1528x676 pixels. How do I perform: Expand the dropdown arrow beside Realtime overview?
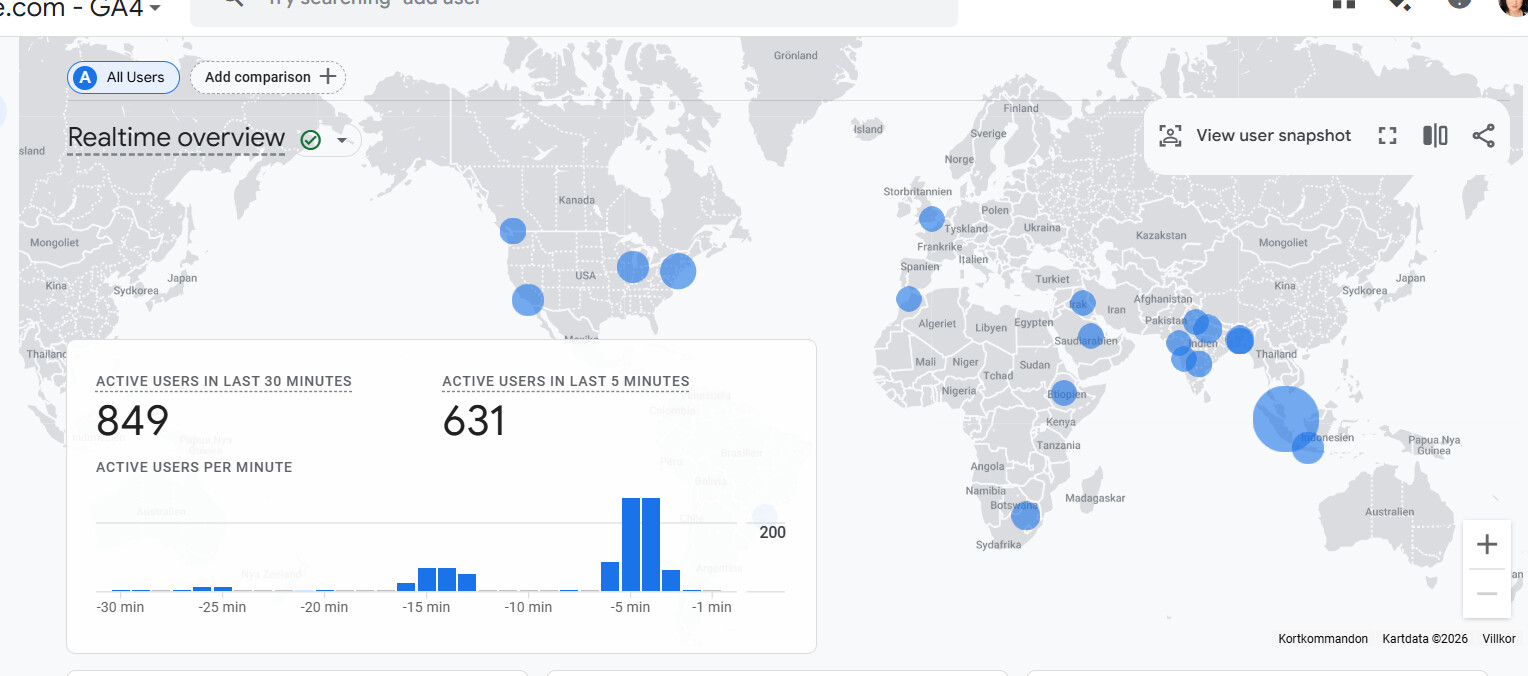pos(342,140)
